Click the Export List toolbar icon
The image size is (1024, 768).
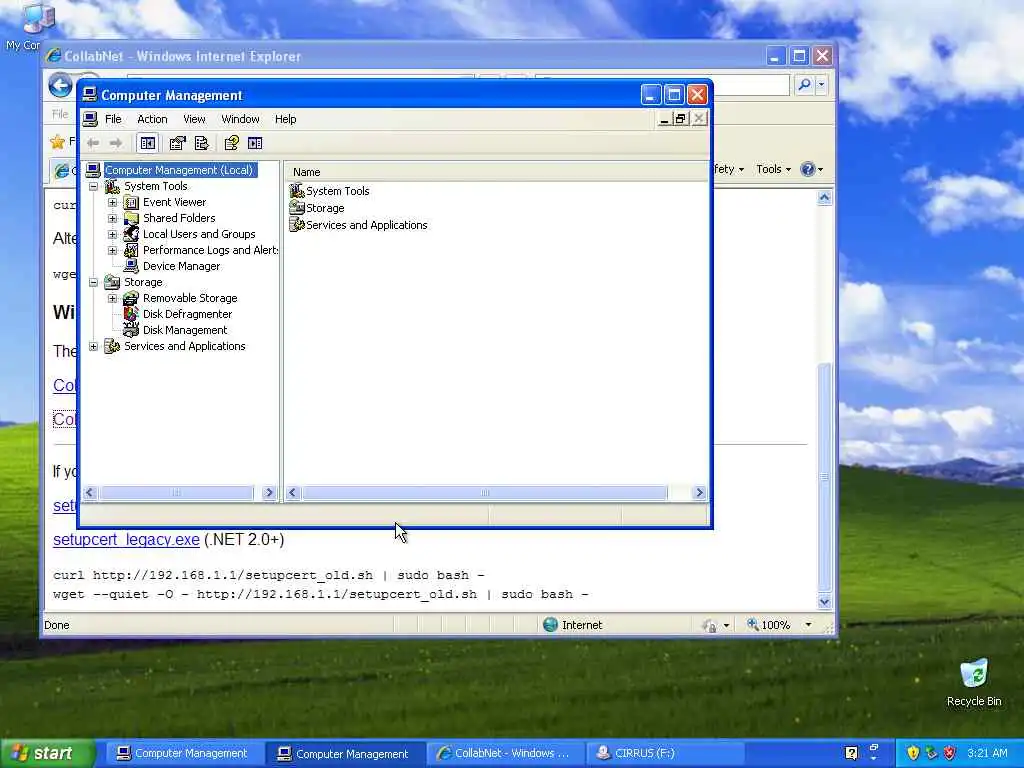tap(202, 143)
